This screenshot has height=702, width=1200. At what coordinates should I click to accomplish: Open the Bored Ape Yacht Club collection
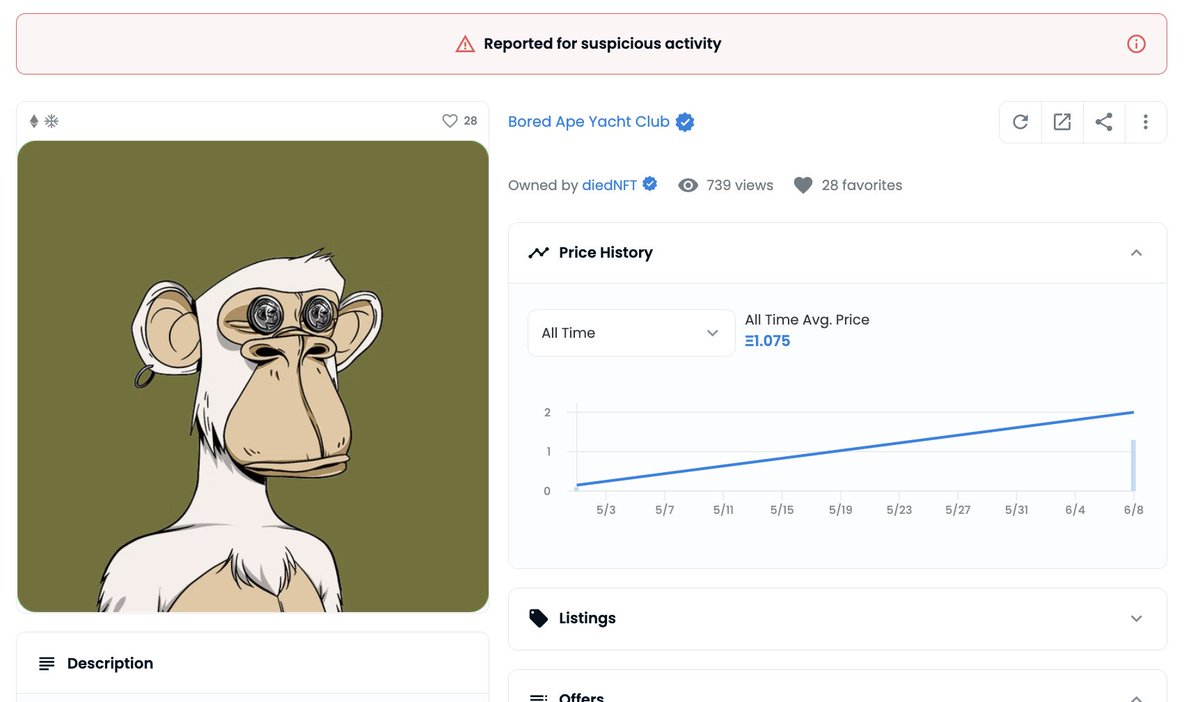(589, 121)
